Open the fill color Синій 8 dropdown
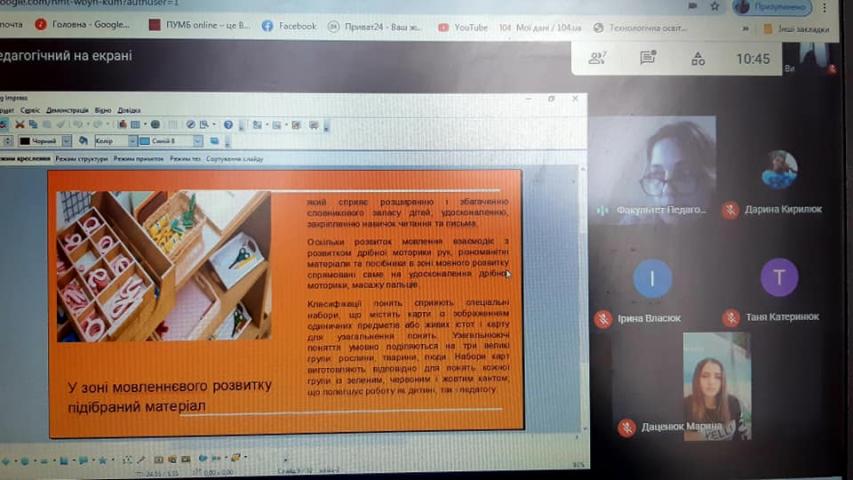Viewport: 853px width, 480px height. (197, 141)
